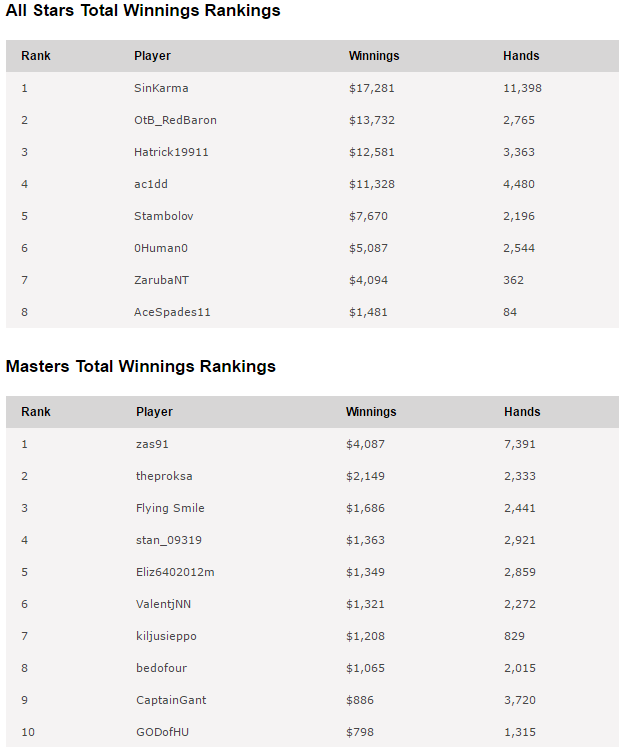Select Flying Smile player entry
The height and width of the screenshot is (747, 623).
pos(170,508)
